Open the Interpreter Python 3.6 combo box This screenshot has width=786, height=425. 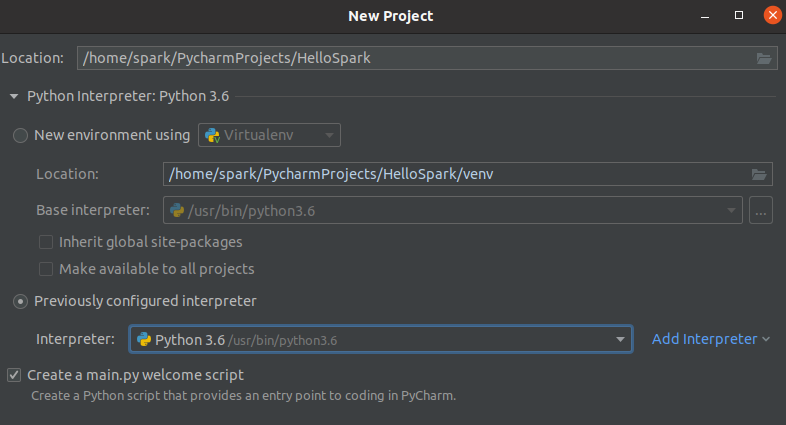[381, 340]
